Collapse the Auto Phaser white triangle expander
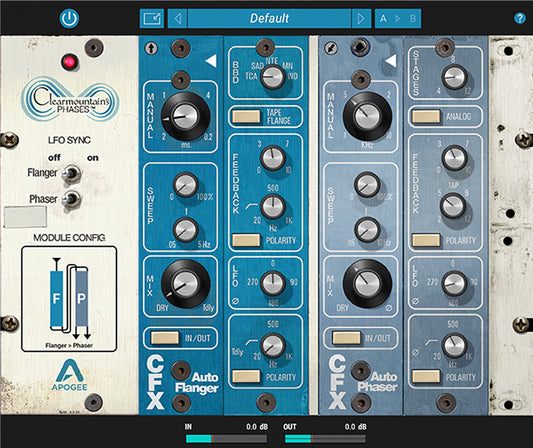This screenshot has width=533, height=448. (x=391, y=61)
